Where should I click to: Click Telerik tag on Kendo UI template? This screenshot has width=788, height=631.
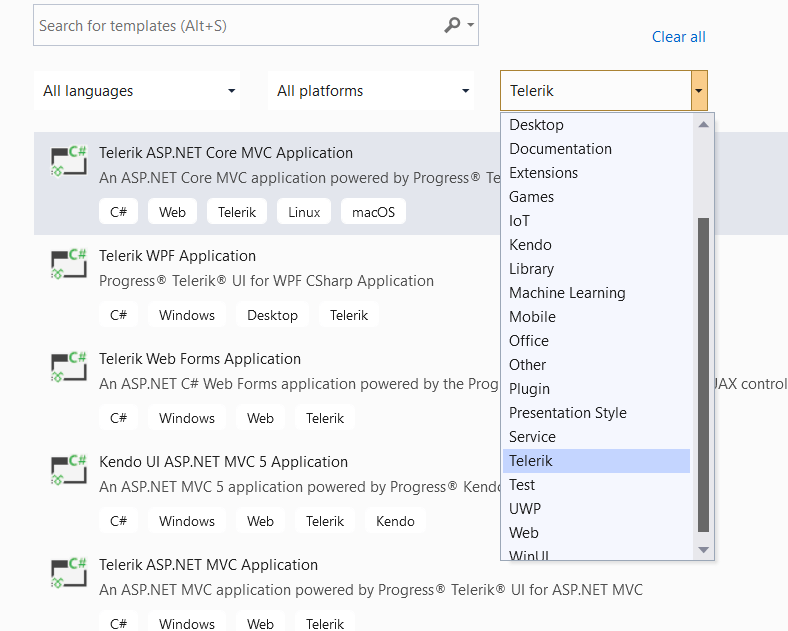pyautogui.click(x=325, y=521)
